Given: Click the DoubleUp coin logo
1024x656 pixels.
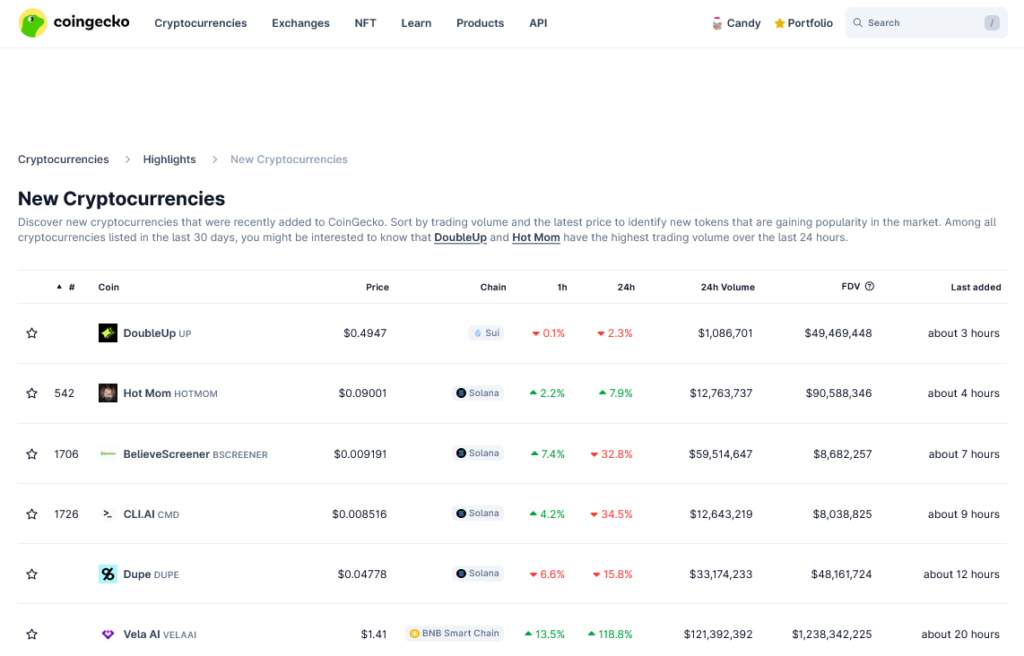Looking at the screenshot, I should tap(108, 333).
